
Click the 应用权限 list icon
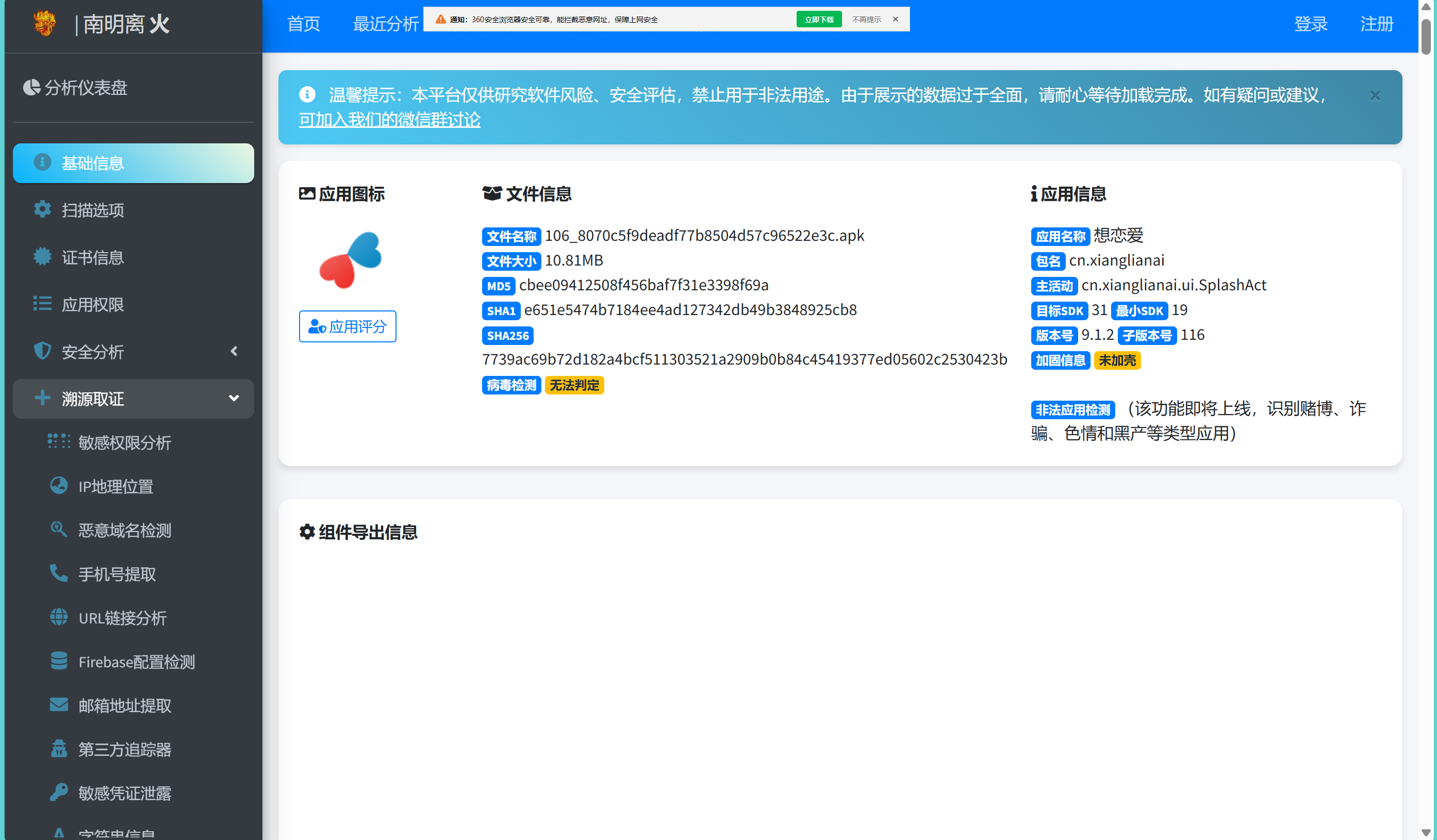42,304
